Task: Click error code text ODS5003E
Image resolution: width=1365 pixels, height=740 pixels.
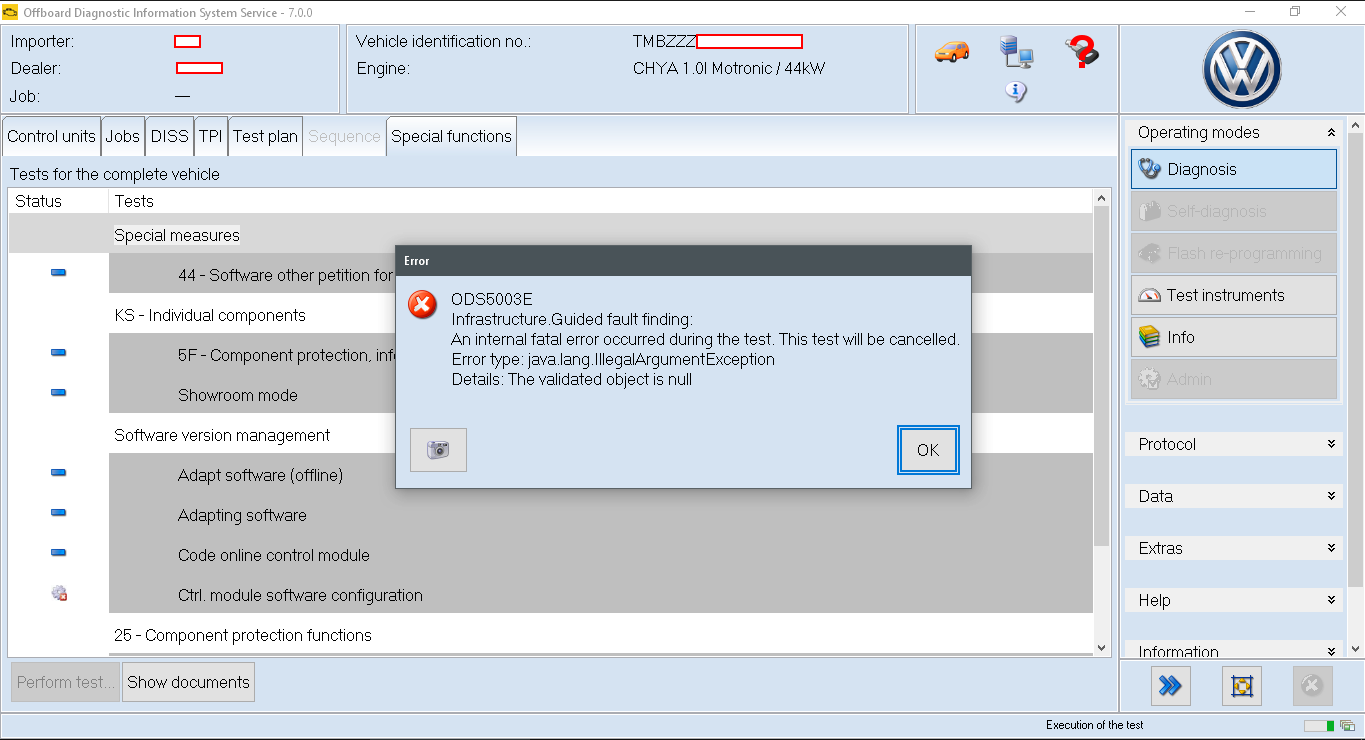Action: pyautogui.click(x=492, y=299)
